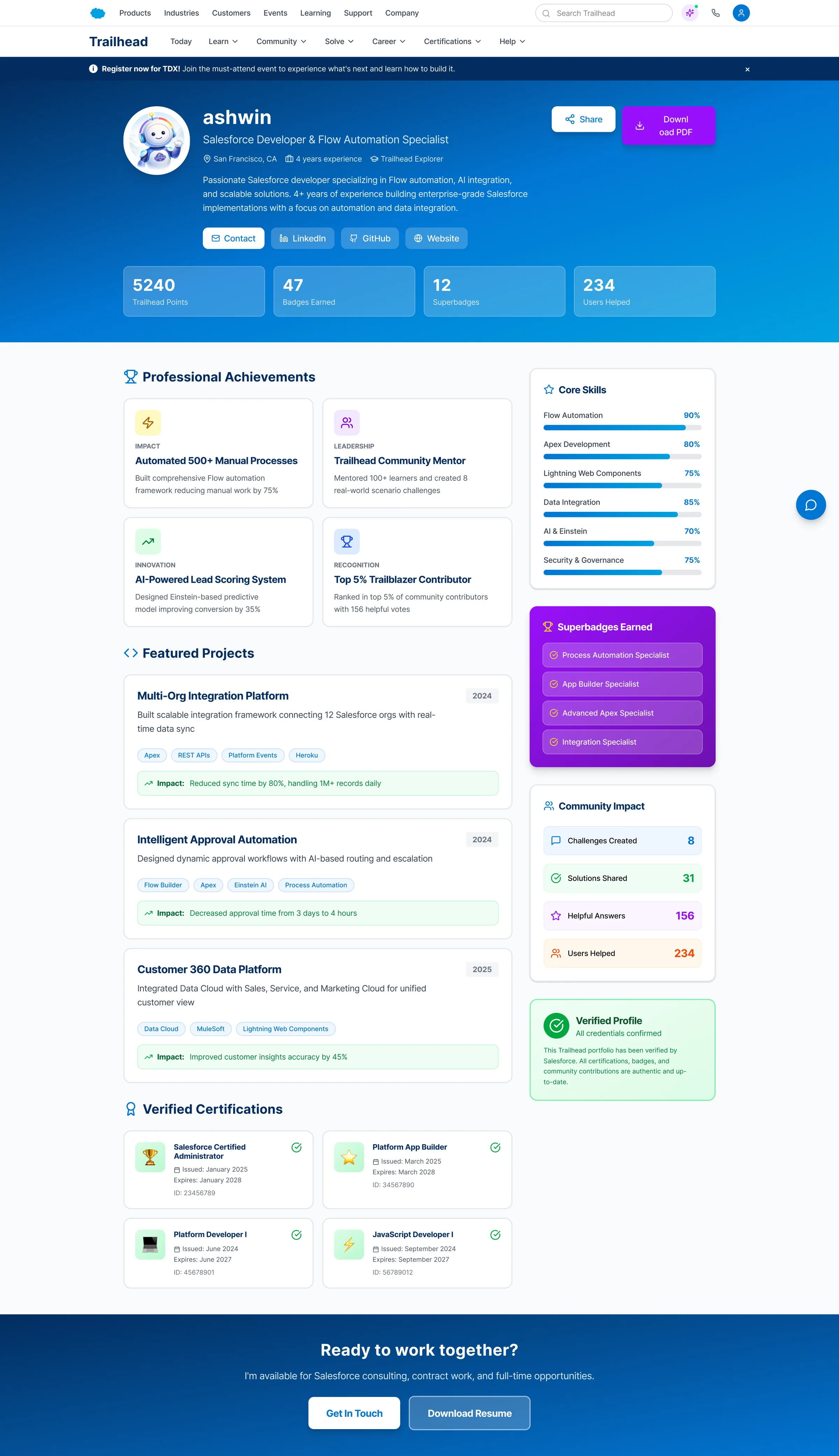Open the Products menu item
This screenshot has height=1456, width=839.
135,13
